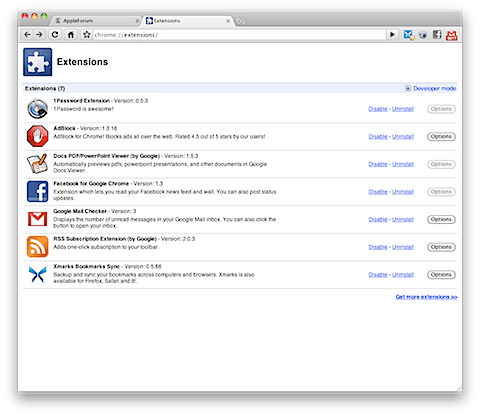Open AdBlock Options
The image size is (480, 416).
pos(441,137)
